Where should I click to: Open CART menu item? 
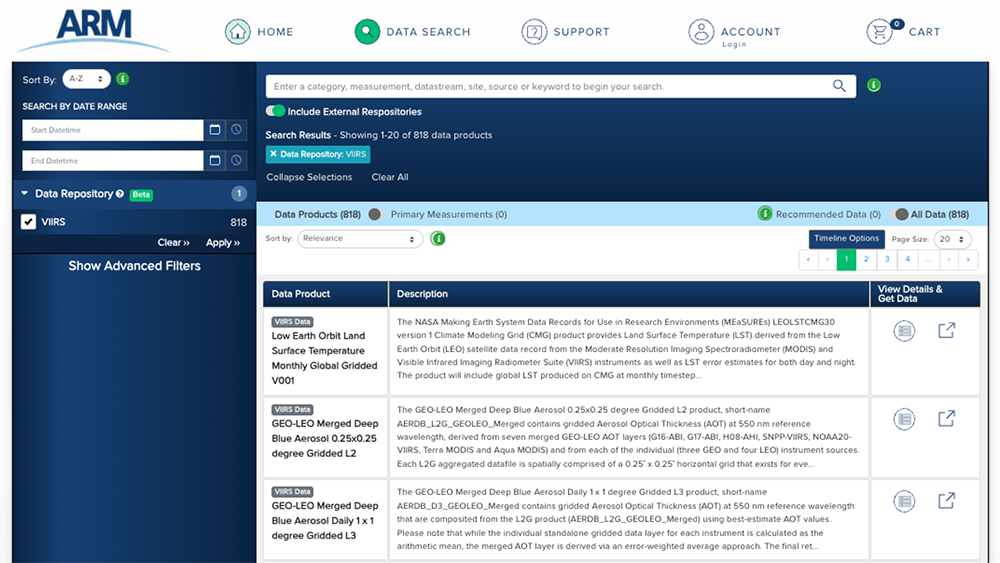tap(924, 32)
